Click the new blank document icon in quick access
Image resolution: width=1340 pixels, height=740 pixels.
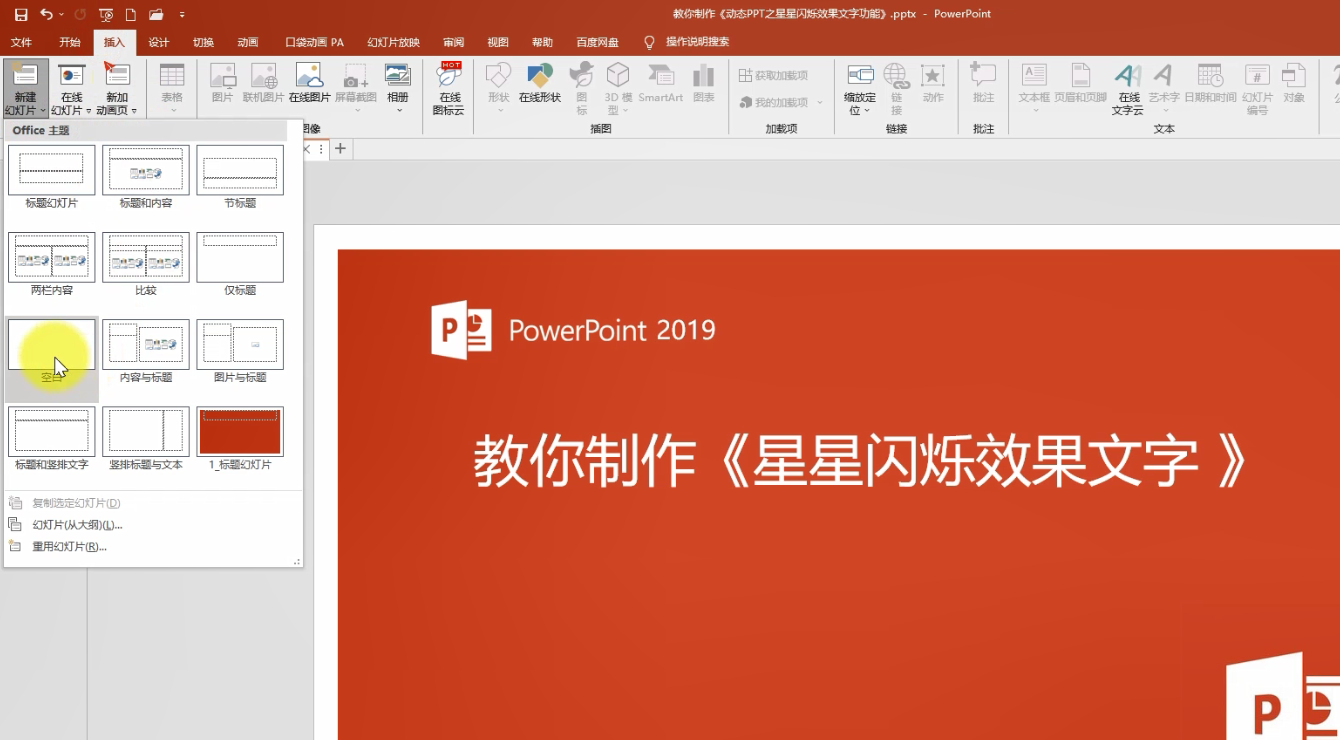131,14
